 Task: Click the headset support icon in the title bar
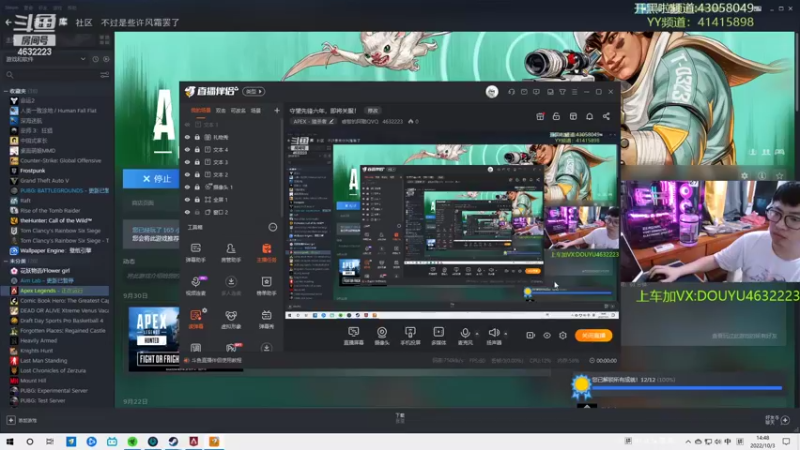(511, 92)
